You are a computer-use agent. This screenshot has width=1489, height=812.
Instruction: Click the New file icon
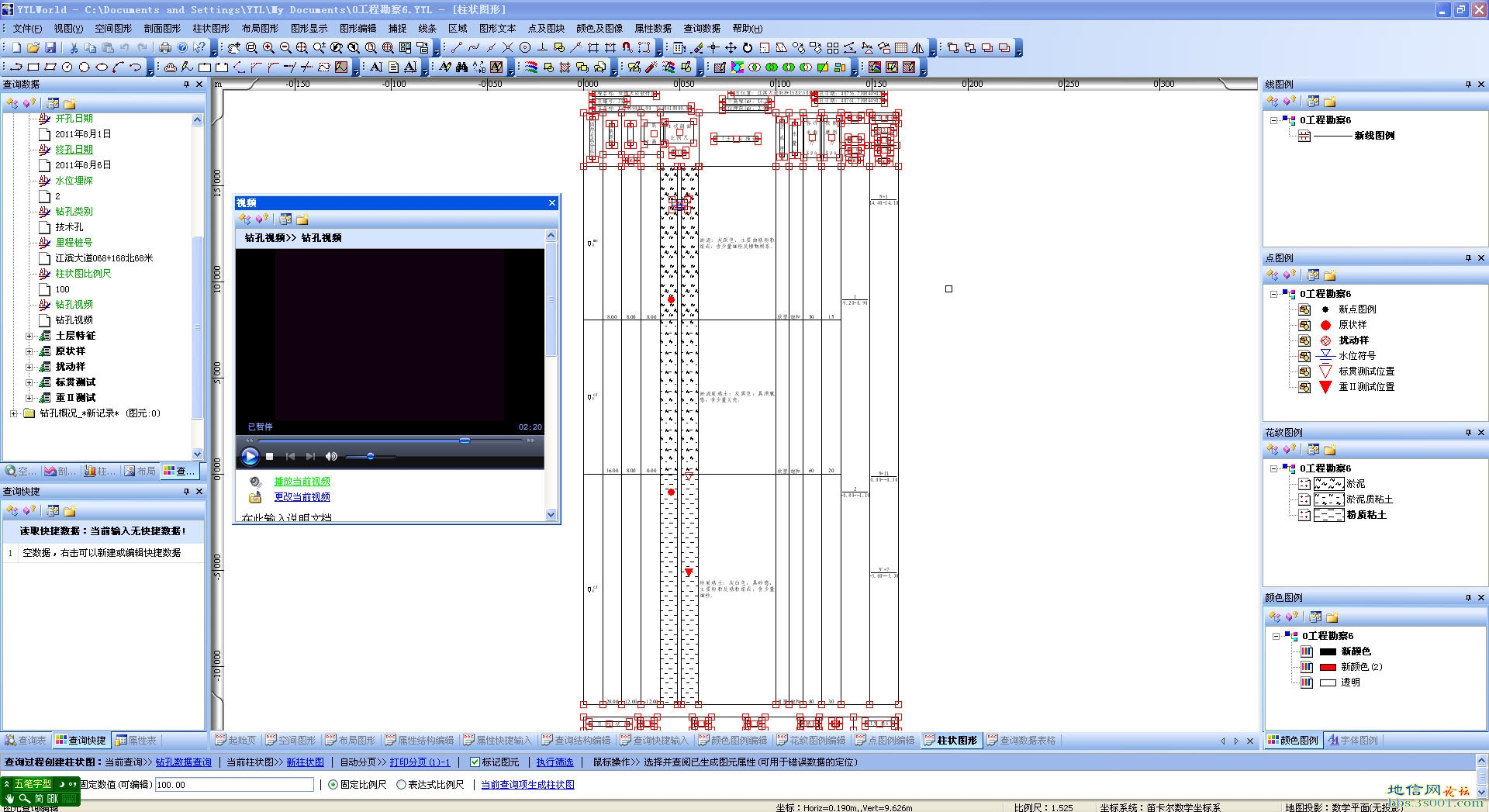pyautogui.click(x=16, y=47)
